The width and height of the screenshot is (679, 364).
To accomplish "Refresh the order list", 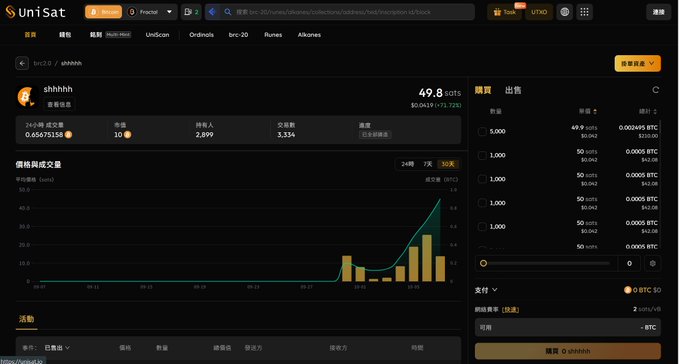I will tap(656, 90).
